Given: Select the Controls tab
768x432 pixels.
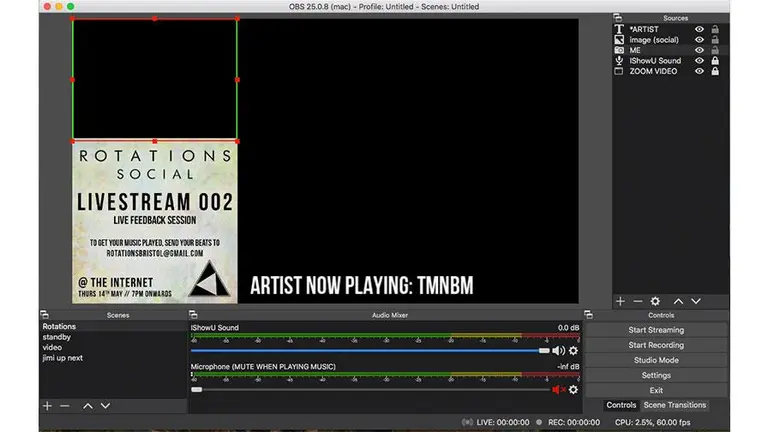Looking at the screenshot, I should (621, 405).
